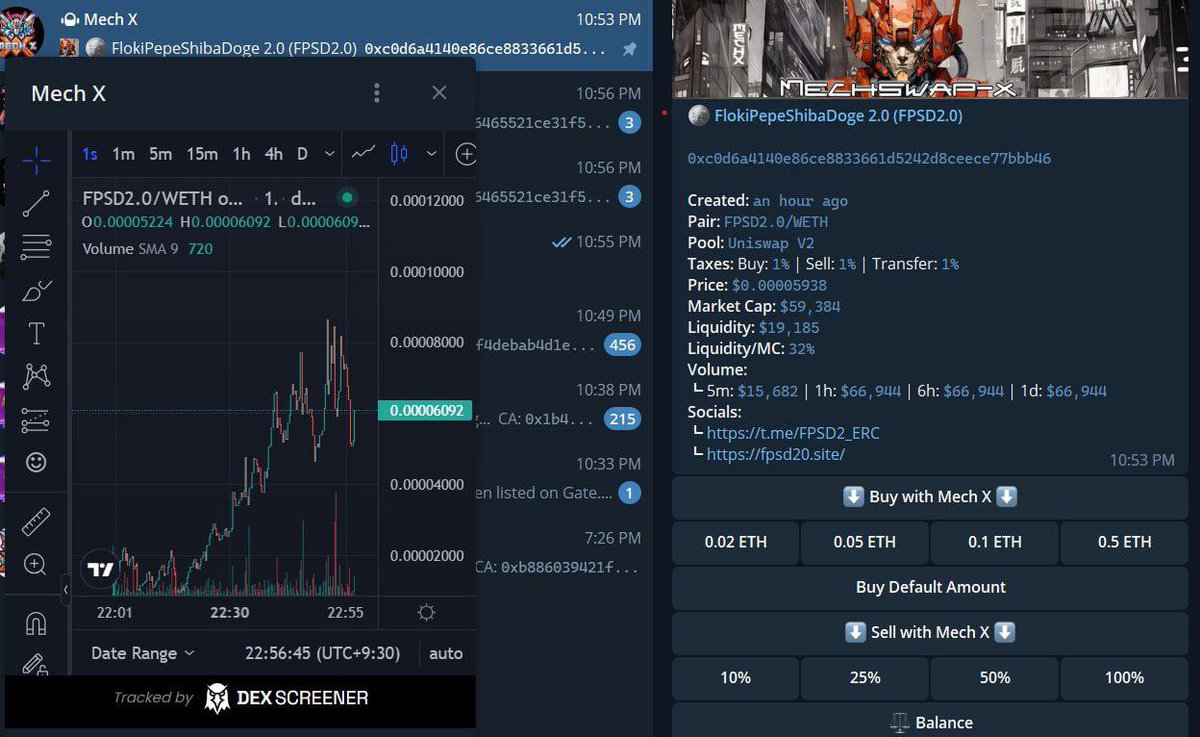Click the Volume SMA 9 indicator label
The height and width of the screenshot is (737, 1200).
point(130,249)
